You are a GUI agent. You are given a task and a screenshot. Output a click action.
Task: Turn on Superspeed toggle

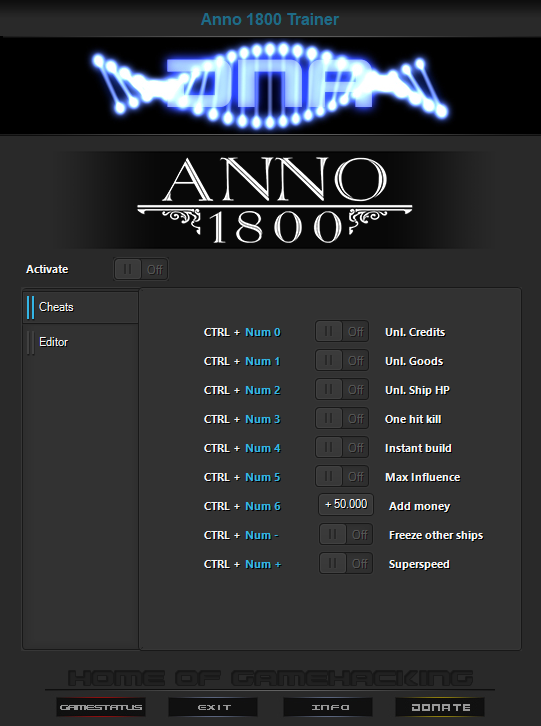[x=346, y=563]
